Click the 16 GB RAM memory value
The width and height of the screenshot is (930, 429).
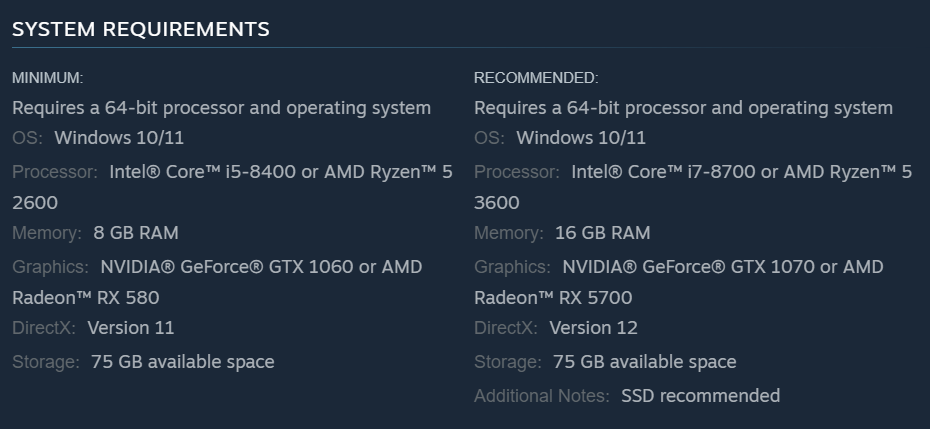coord(603,233)
